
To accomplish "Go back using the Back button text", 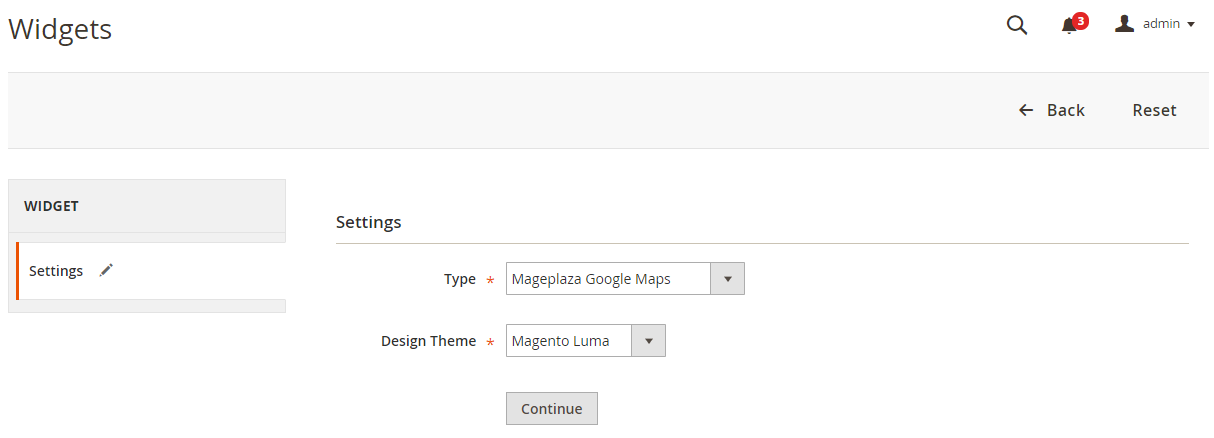I will (x=1065, y=110).
